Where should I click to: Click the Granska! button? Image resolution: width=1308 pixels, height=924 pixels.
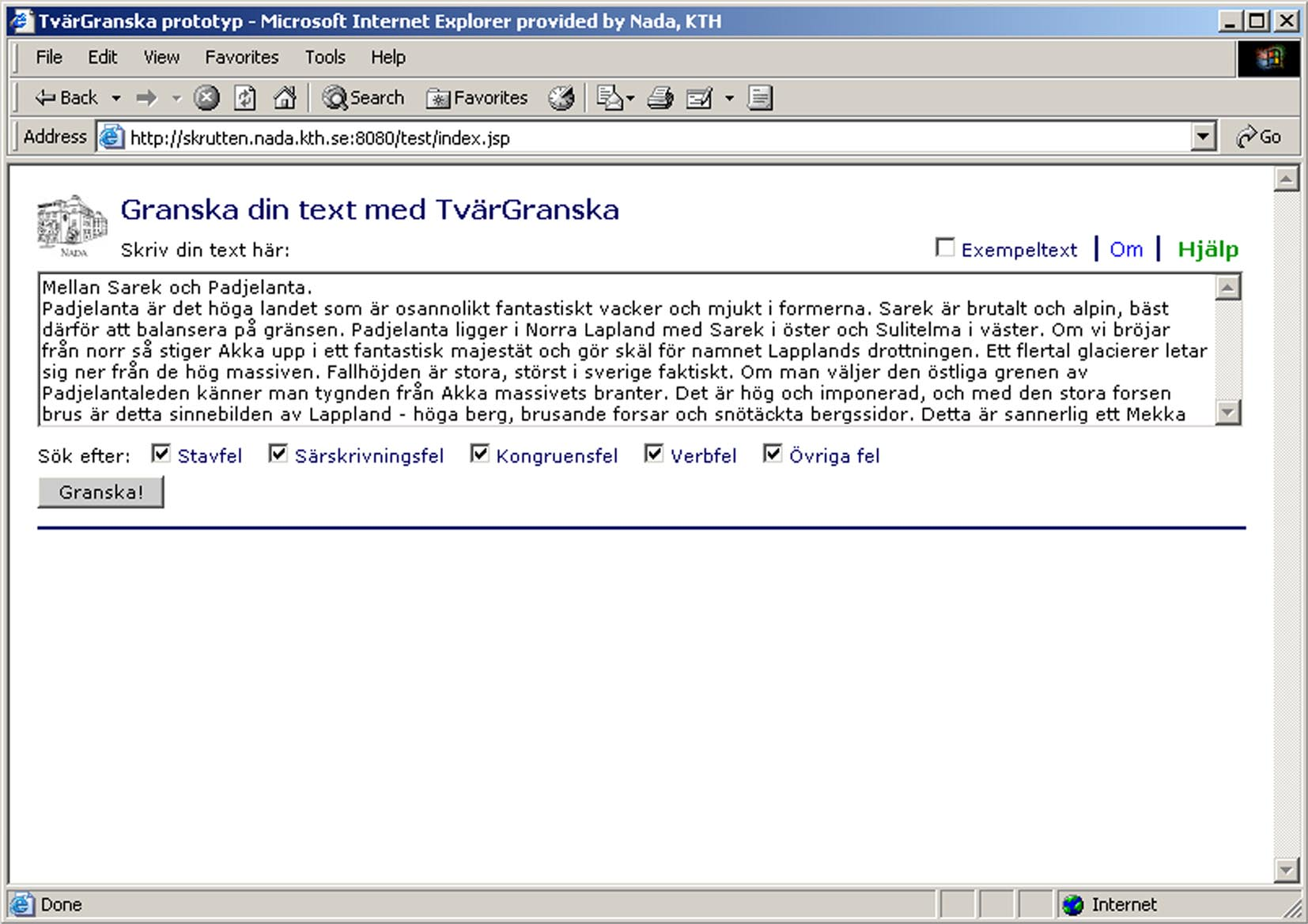(x=101, y=492)
